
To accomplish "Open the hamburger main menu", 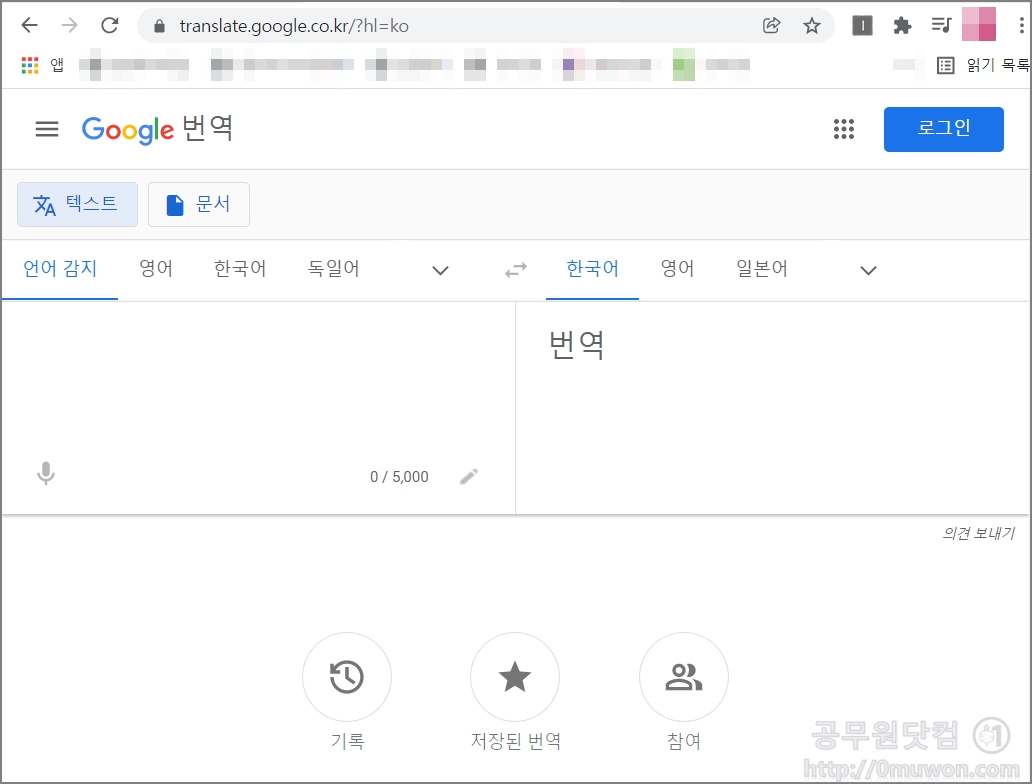I will [x=47, y=129].
